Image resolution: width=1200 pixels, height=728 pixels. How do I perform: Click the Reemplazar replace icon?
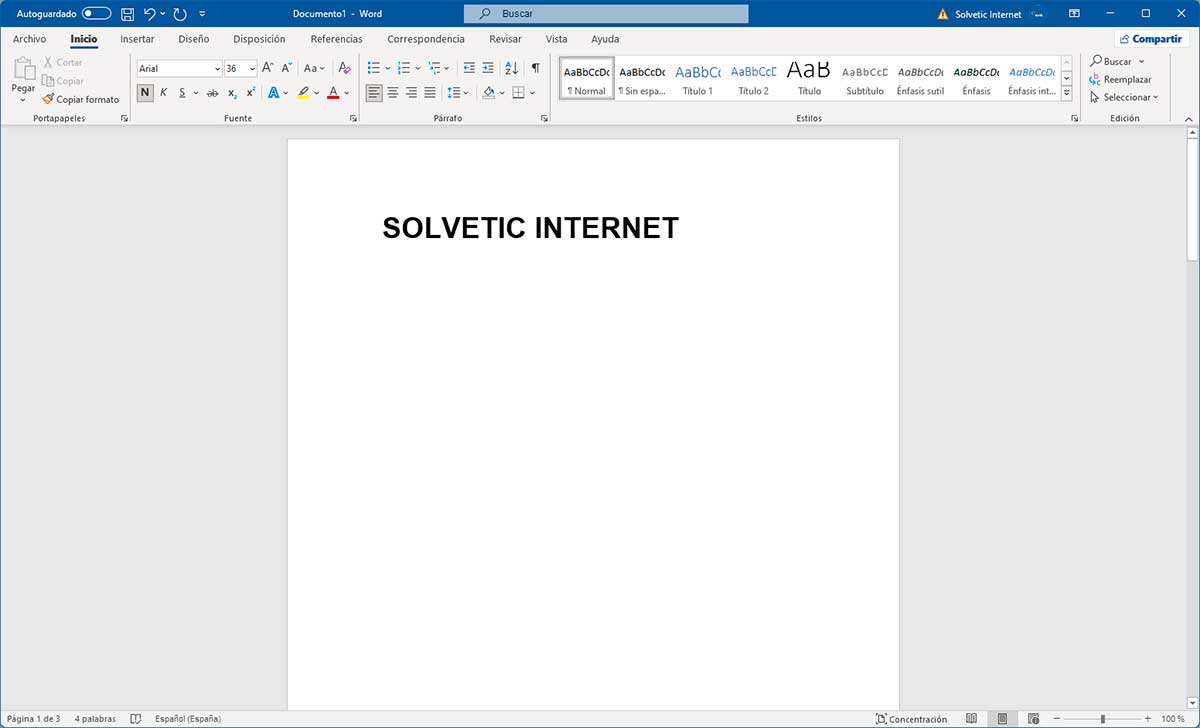(x=1095, y=79)
